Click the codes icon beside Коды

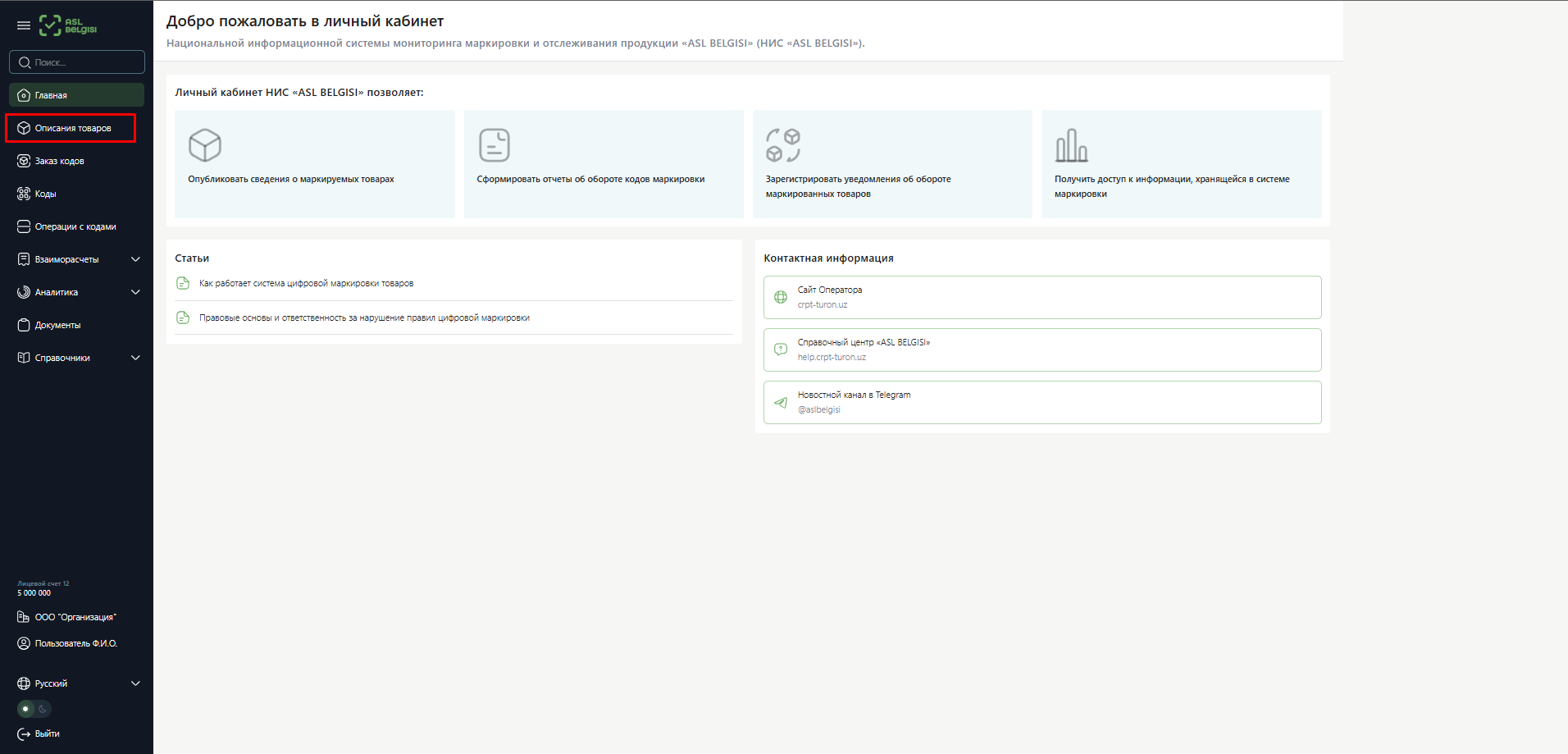click(24, 194)
